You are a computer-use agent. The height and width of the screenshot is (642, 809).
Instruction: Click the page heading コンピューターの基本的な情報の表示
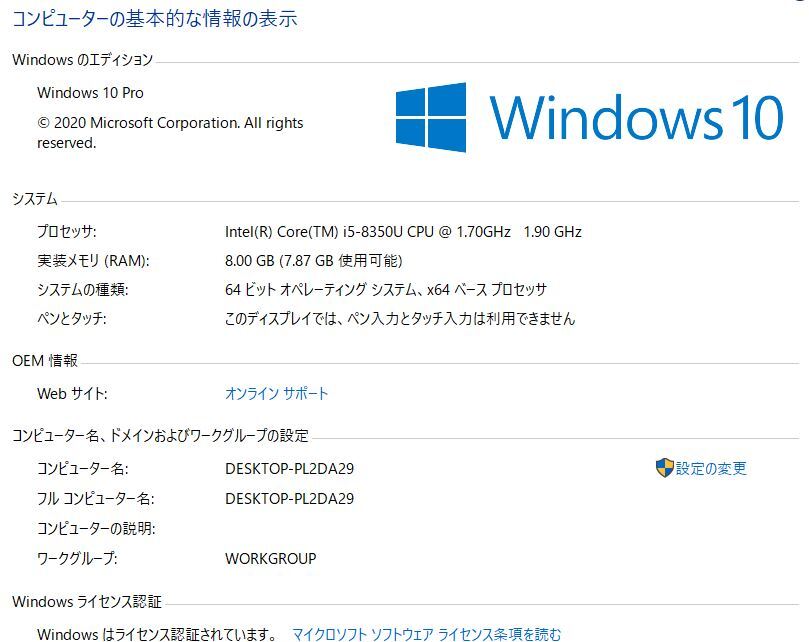tap(154, 19)
